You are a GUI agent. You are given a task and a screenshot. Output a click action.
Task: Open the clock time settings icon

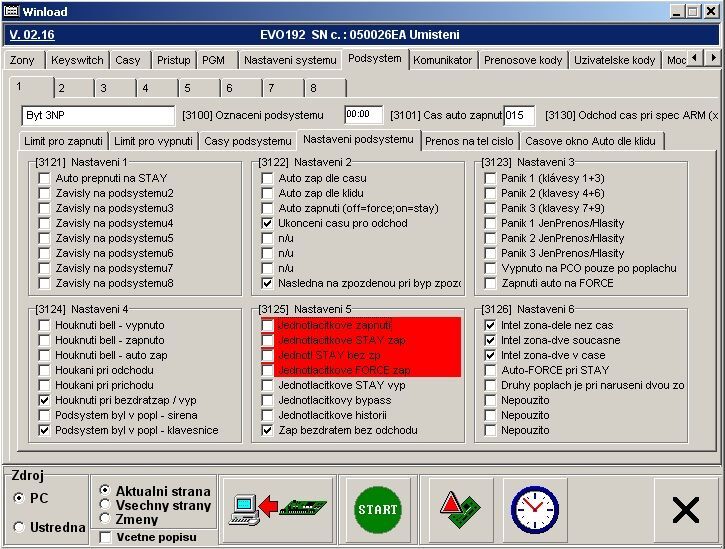[534, 510]
